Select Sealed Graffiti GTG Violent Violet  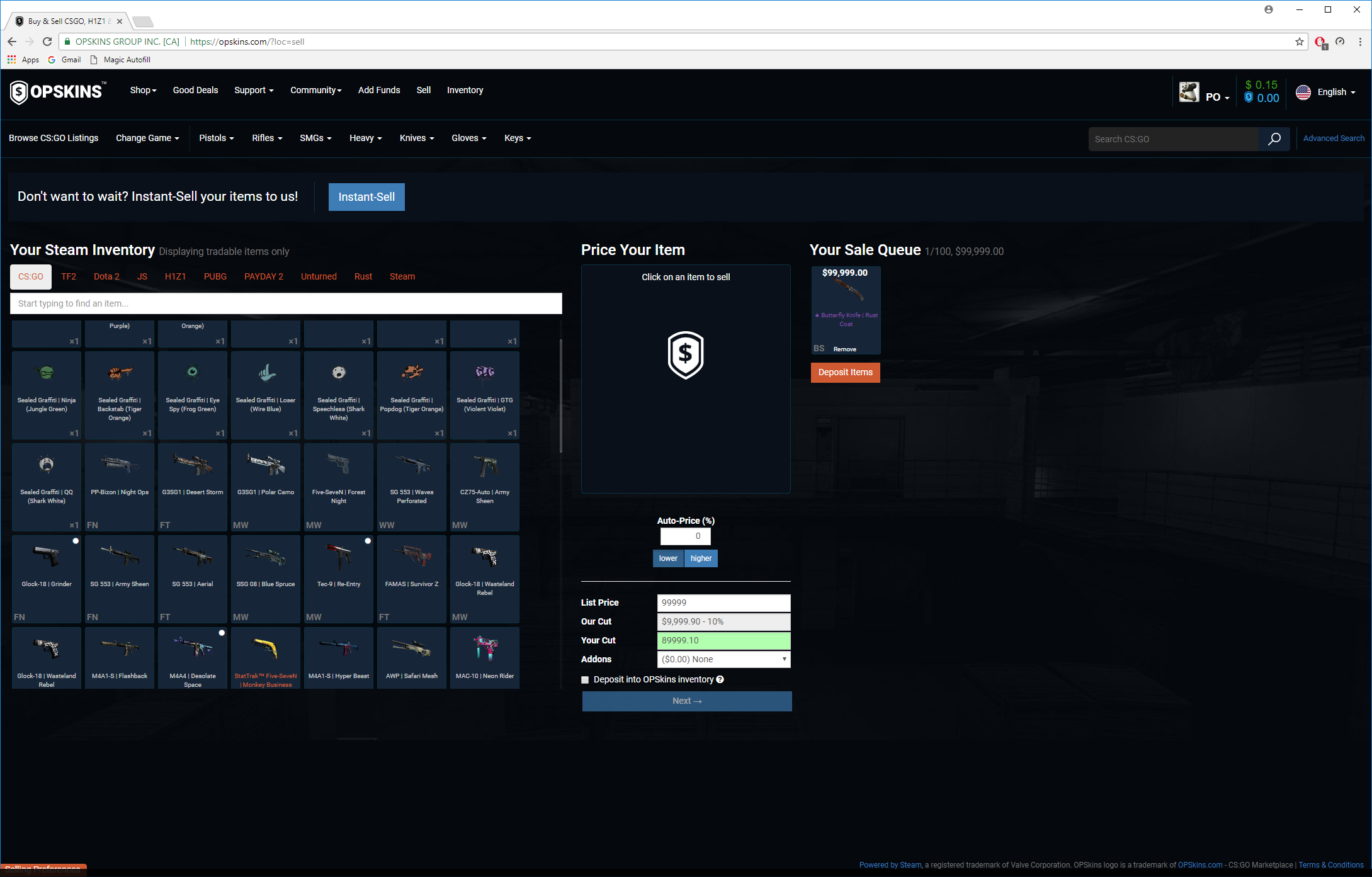point(485,395)
